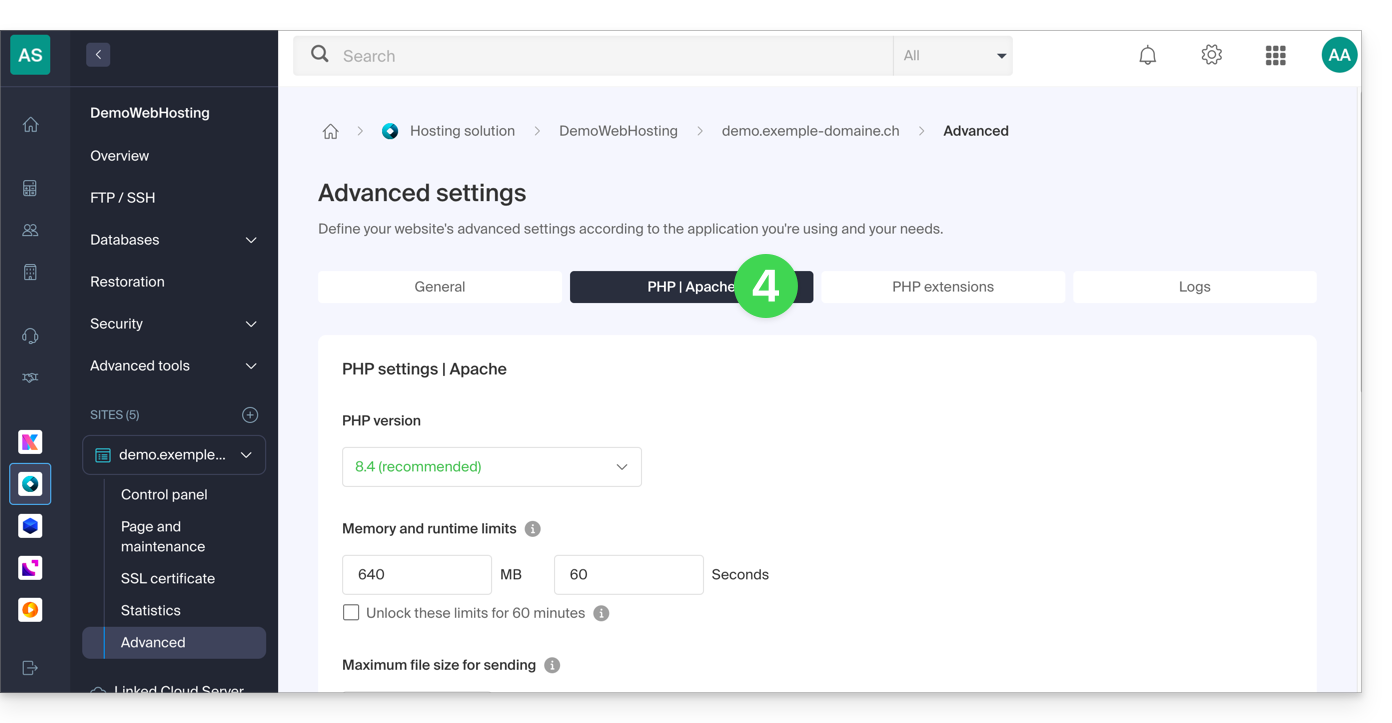This screenshot has height=723, width=1392.
Task: Click the Search input field
Action: coord(610,56)
